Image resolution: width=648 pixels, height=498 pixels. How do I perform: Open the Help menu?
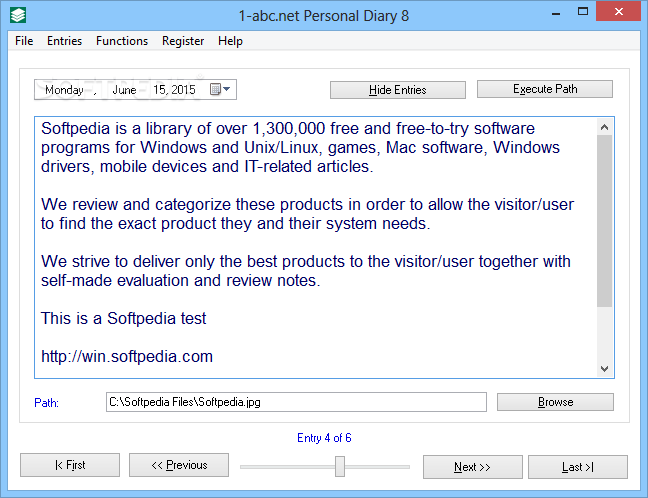230,41
